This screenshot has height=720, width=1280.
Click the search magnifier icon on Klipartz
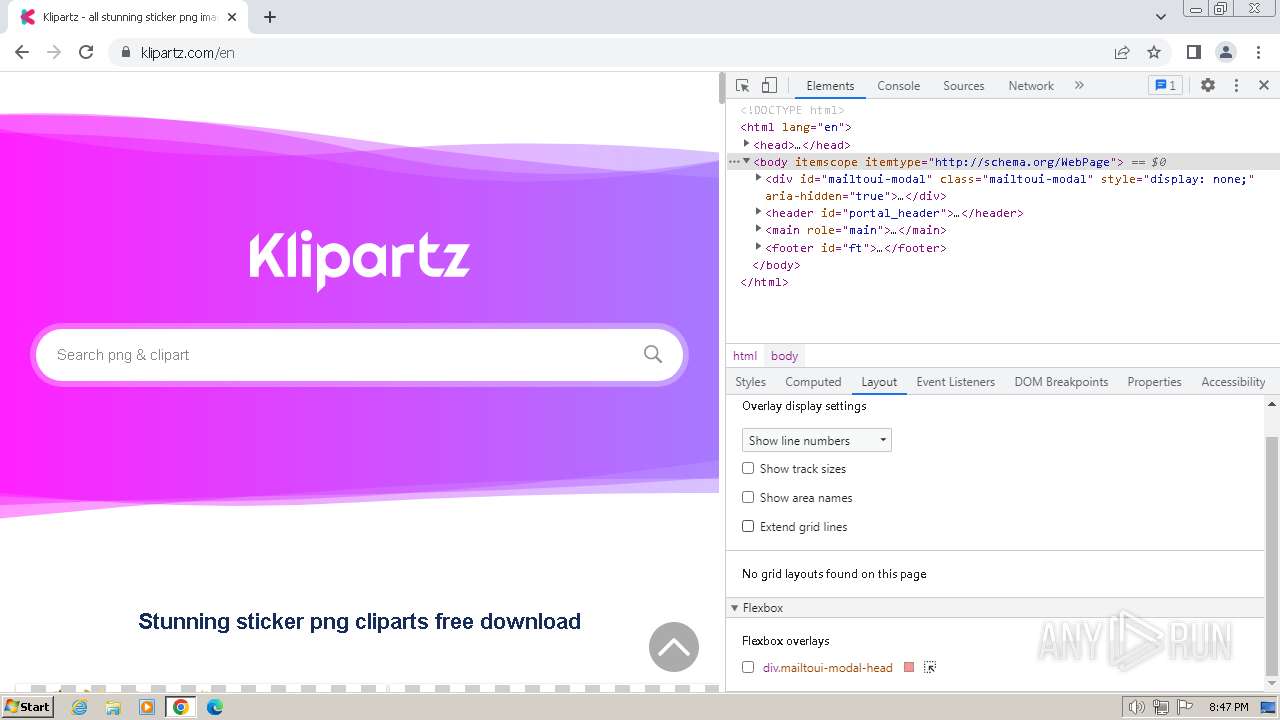653,354
